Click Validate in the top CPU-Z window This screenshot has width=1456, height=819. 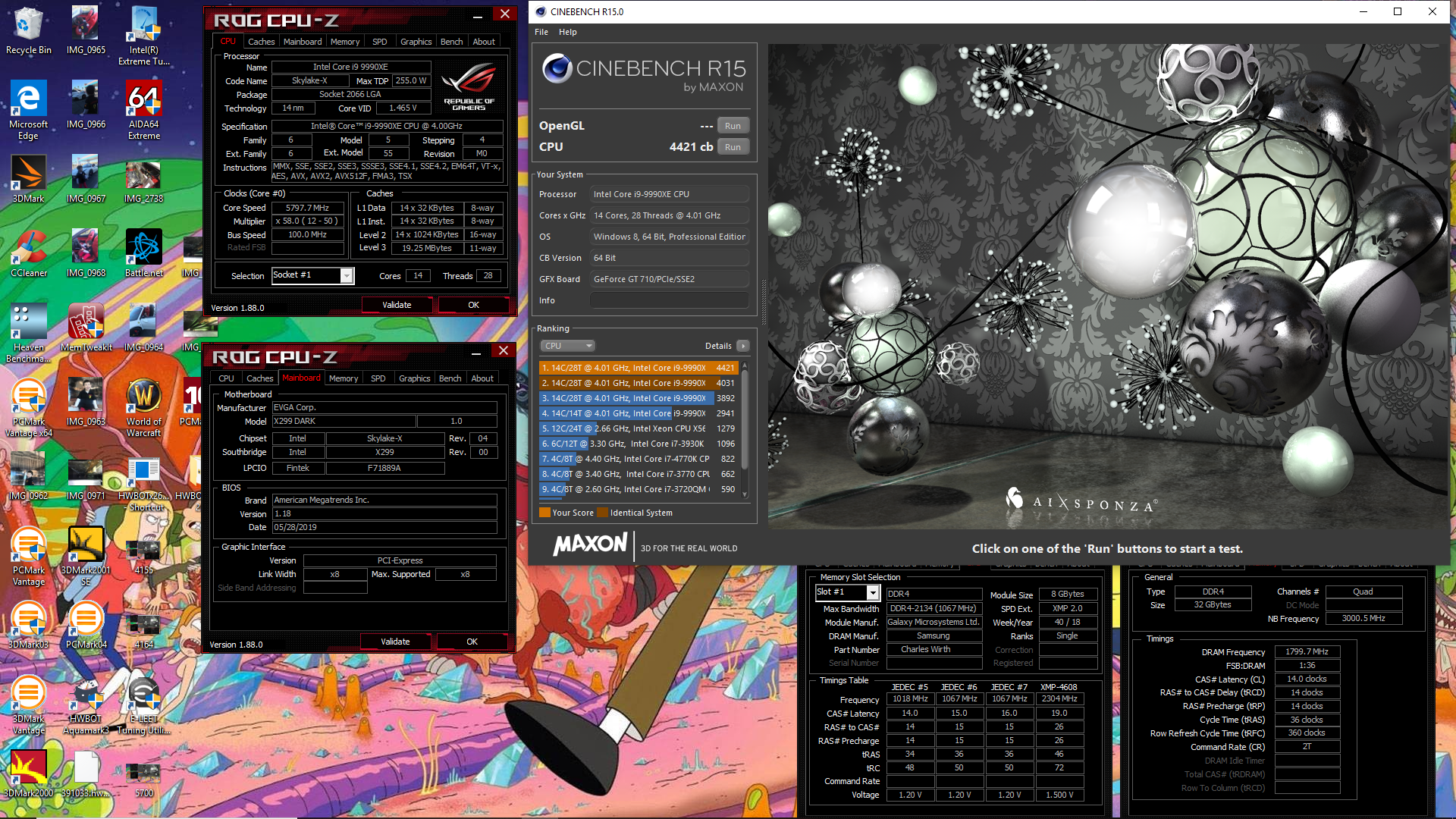click(x=397, y=305)
